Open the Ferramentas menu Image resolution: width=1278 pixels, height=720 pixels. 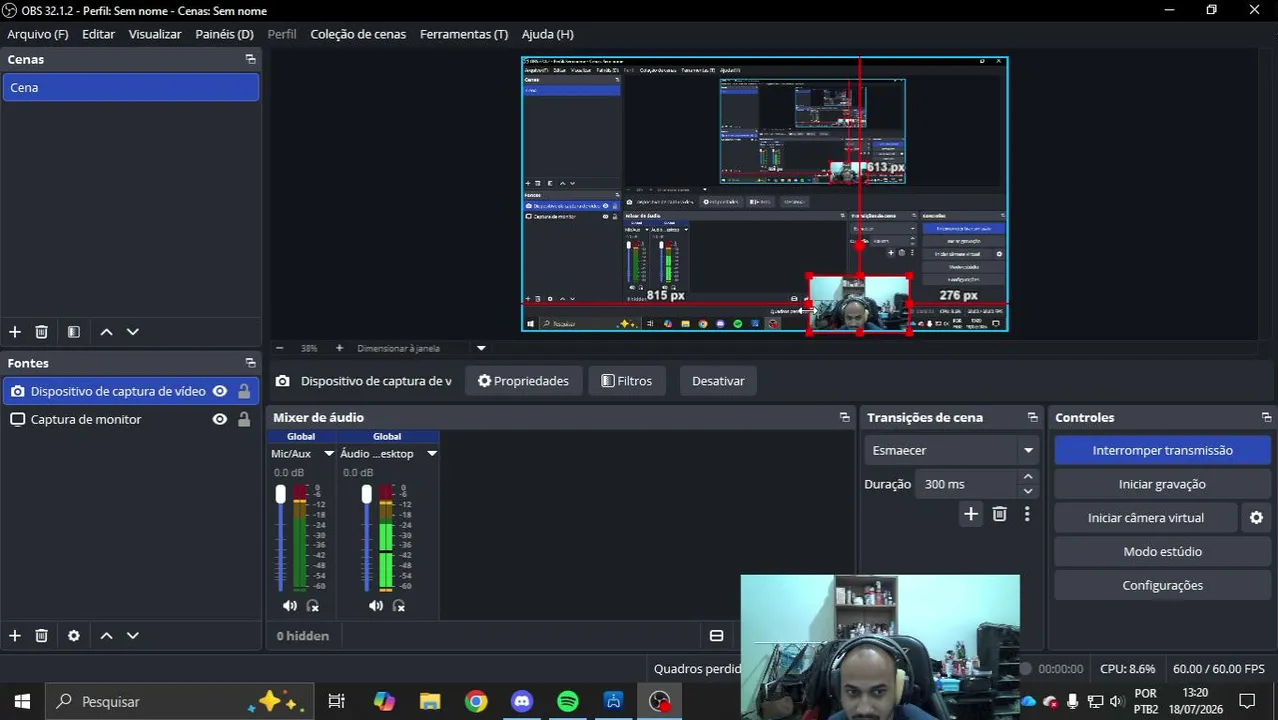coord(464,34)
